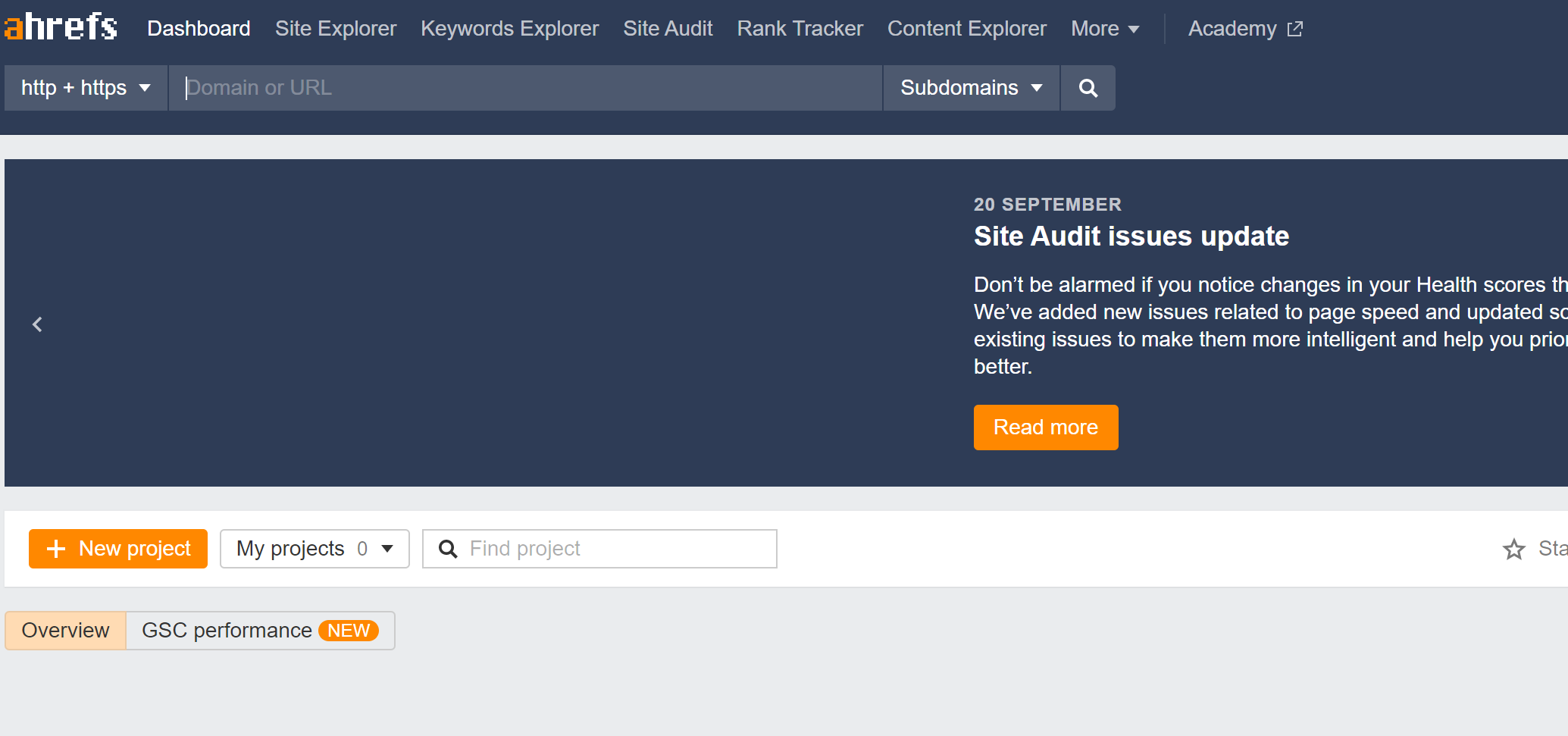Focus the Find project search field
Viewport: 1568px width, 736px height.
599,549
